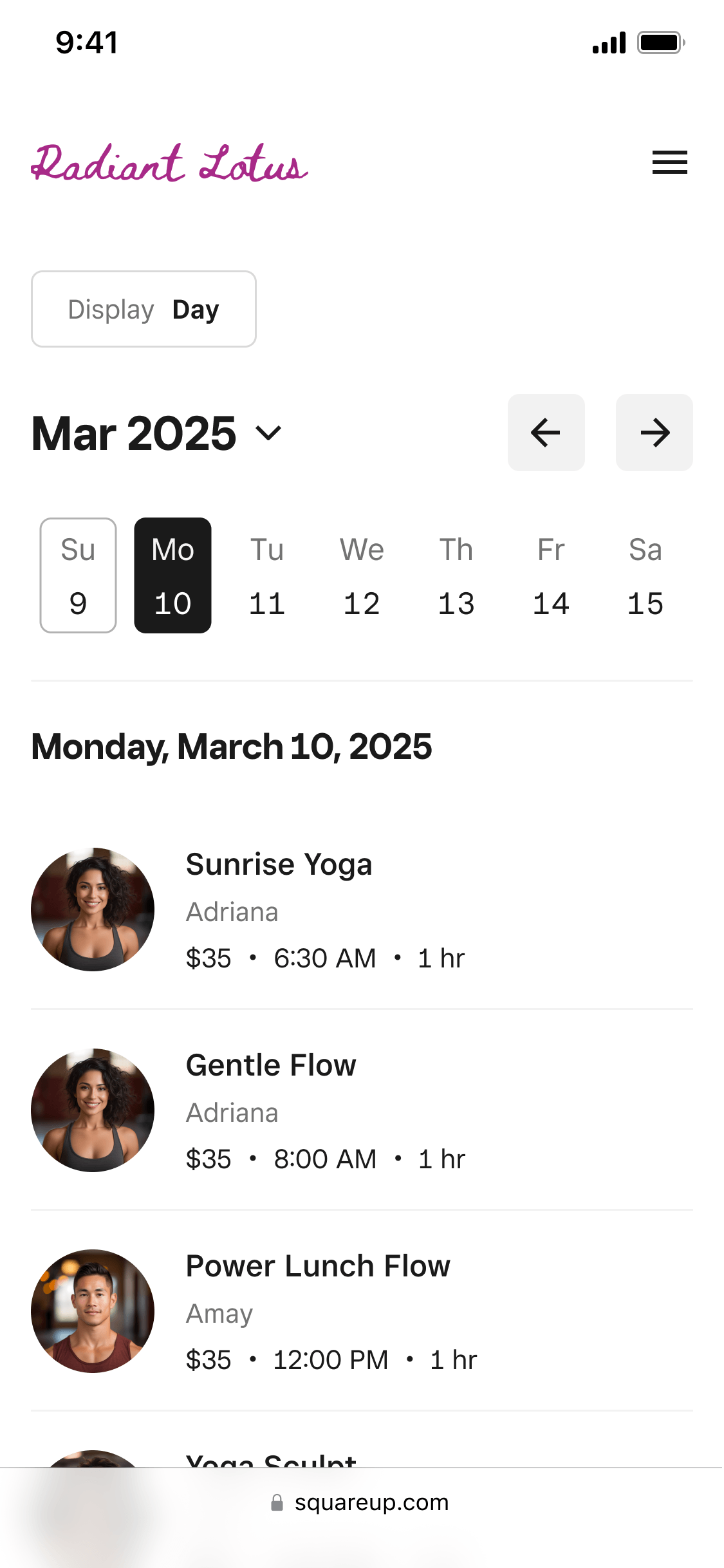Viewport: 724px width, 1568px height.
Task: Choose Thursday 13 date
Action: pyautogui.click(x=456, y=575)
